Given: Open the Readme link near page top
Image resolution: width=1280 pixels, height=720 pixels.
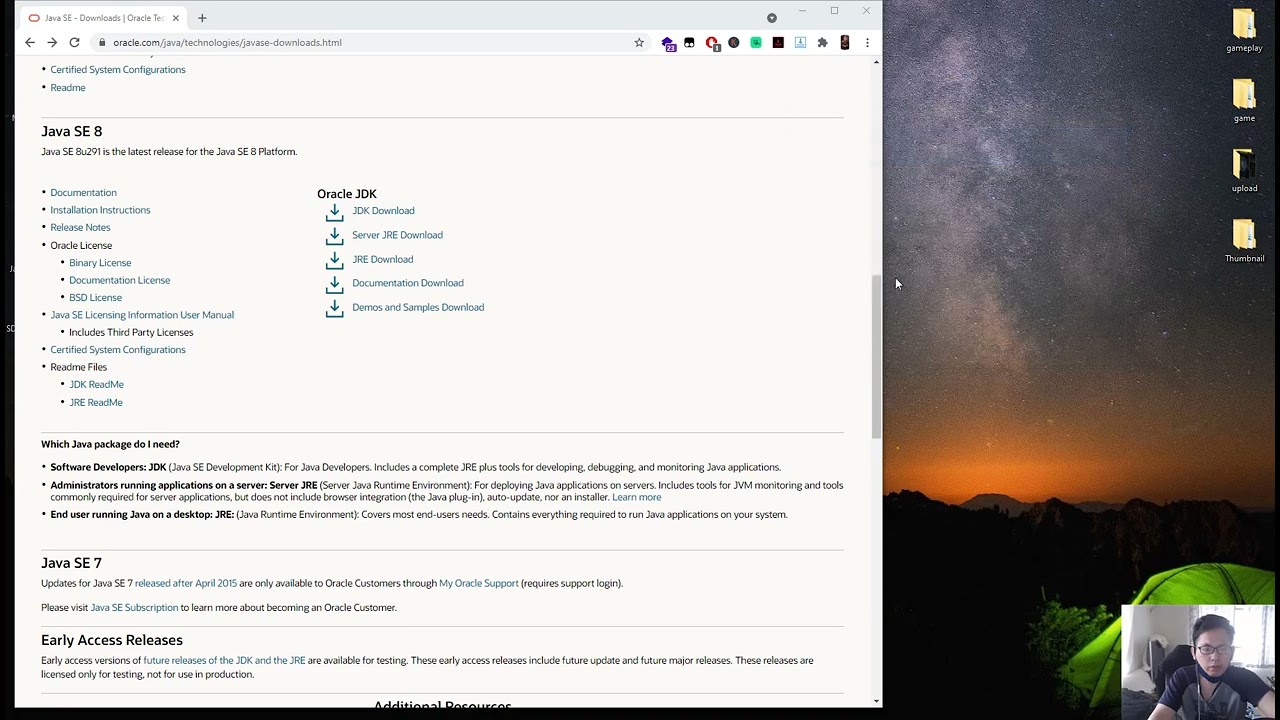Looking at the screenshot, I should coord(68,87).
